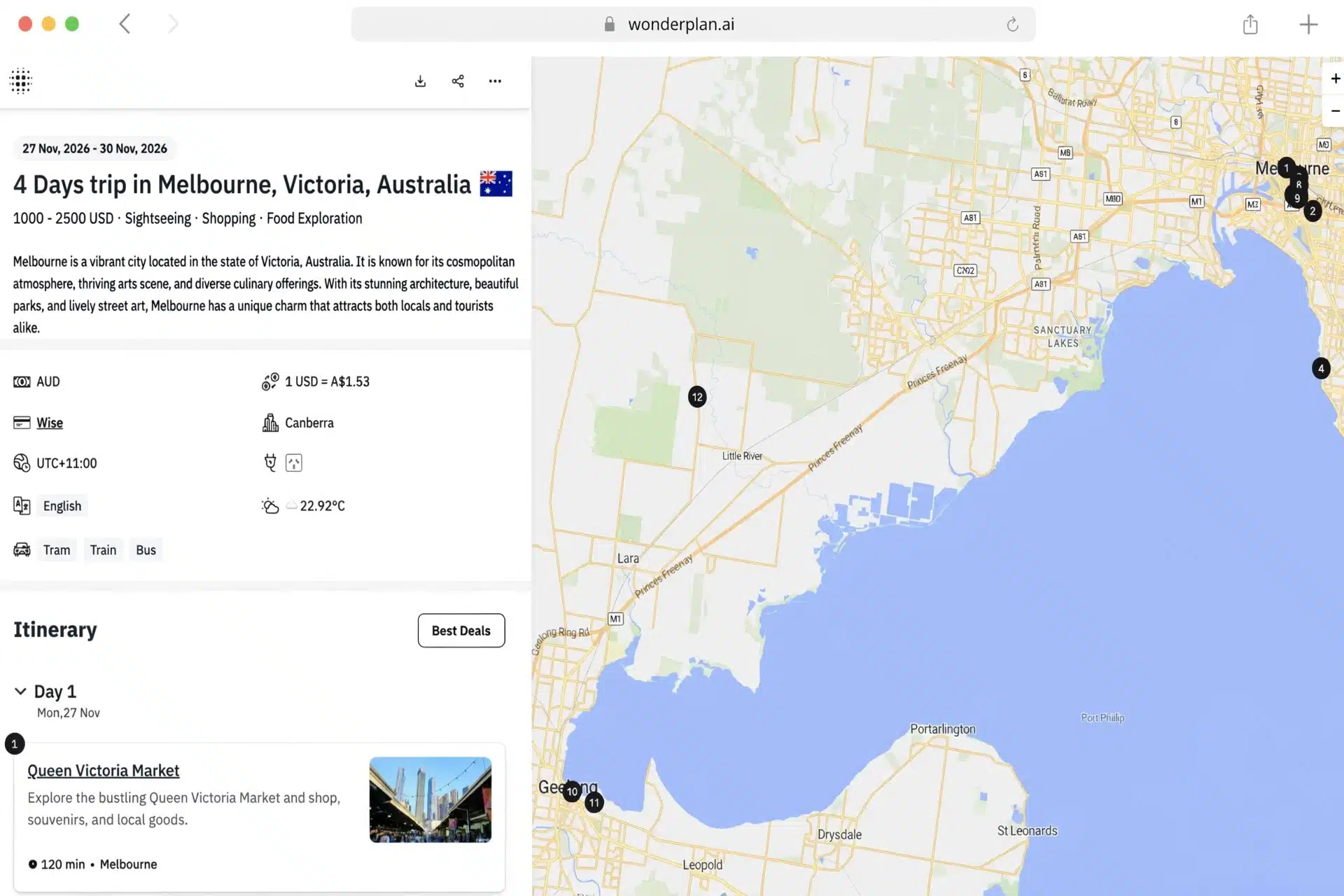1344x896 pixels.
Task: Select the Train transport tag
Action: (103, 550)
